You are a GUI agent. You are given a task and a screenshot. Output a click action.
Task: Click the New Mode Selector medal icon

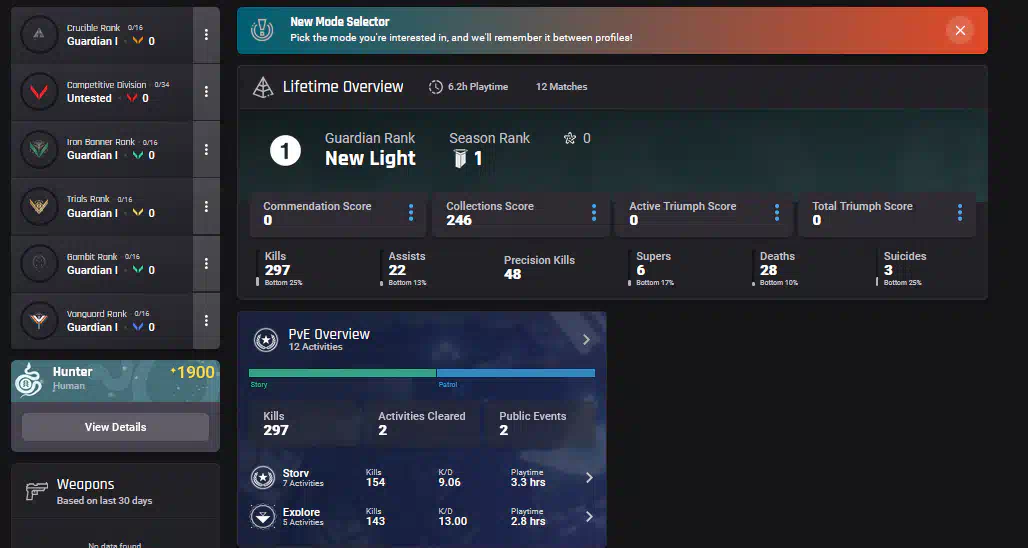[x=262, y=30]
